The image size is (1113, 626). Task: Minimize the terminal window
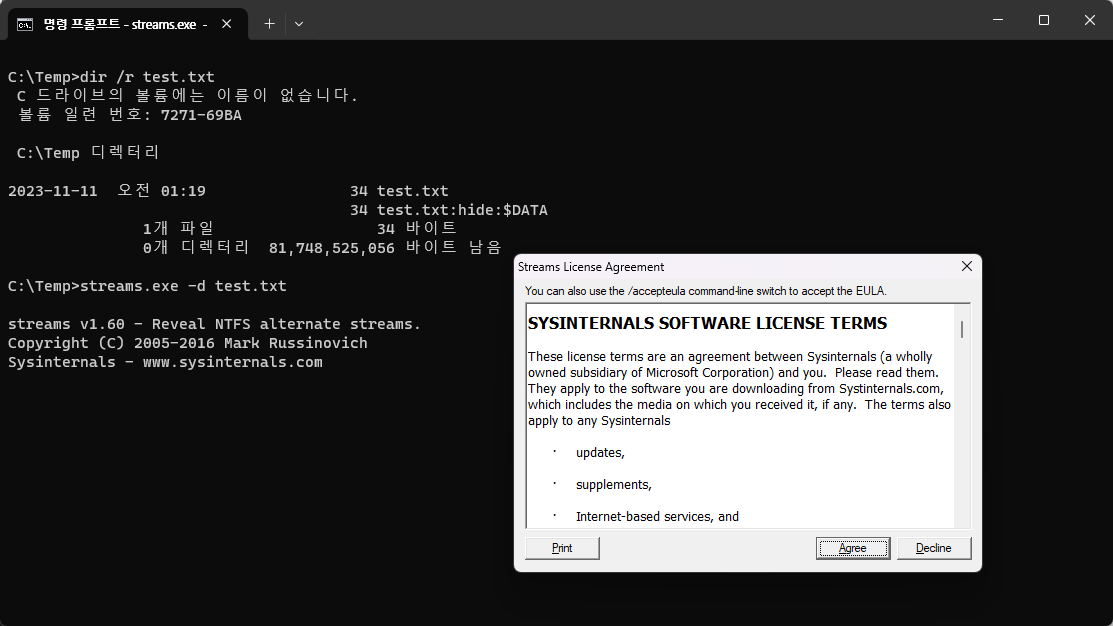coord(998,20)
